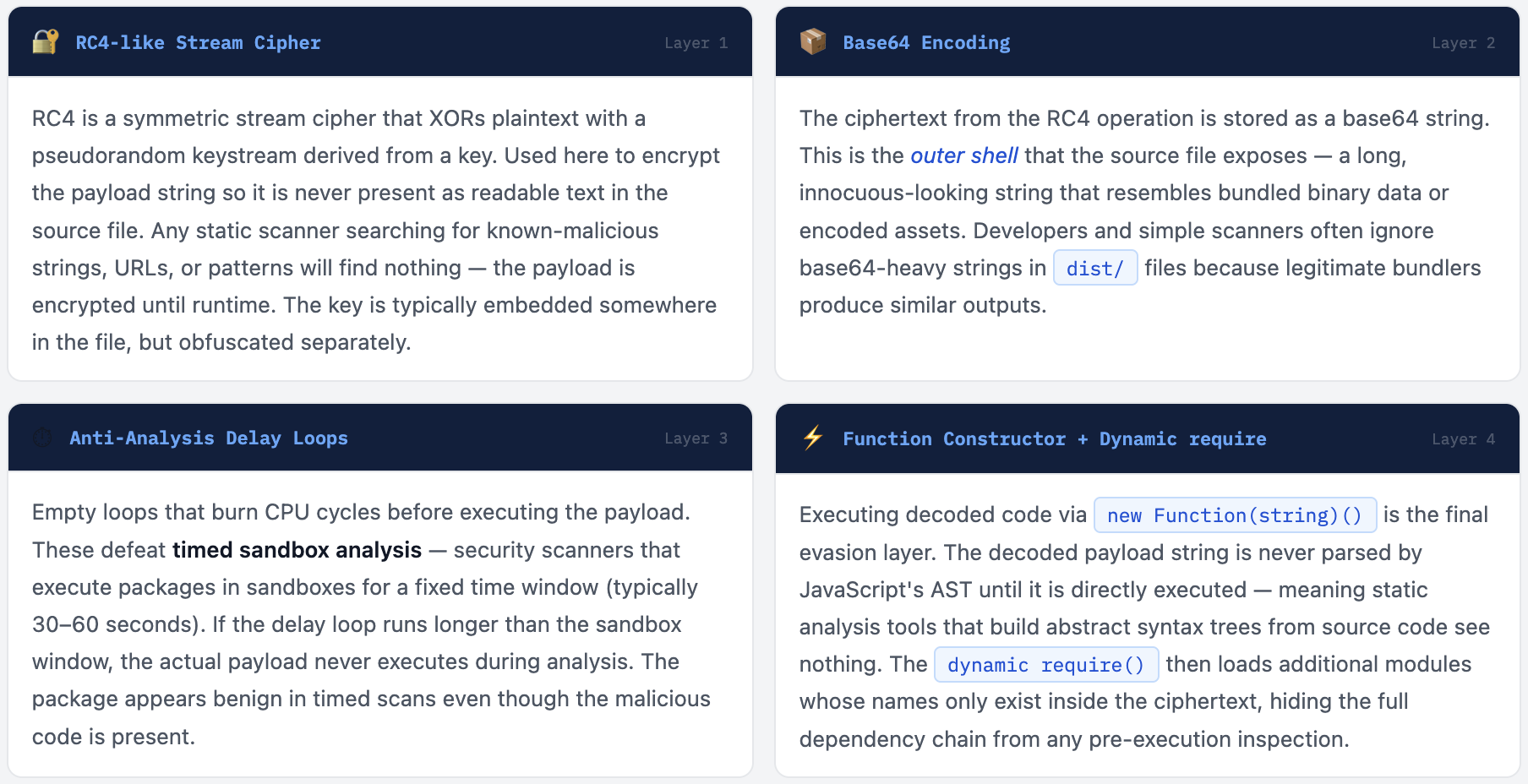Follow the italic "outer shell" link
Viewport: 1528px width, 784px height.
(x=964, y=155)
